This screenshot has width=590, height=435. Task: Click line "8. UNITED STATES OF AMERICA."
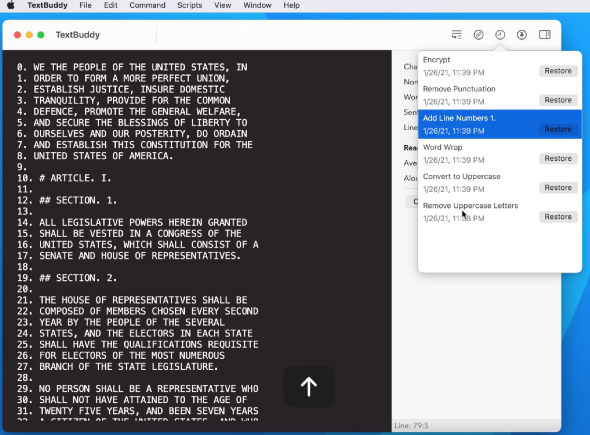[x=95, y=156]
